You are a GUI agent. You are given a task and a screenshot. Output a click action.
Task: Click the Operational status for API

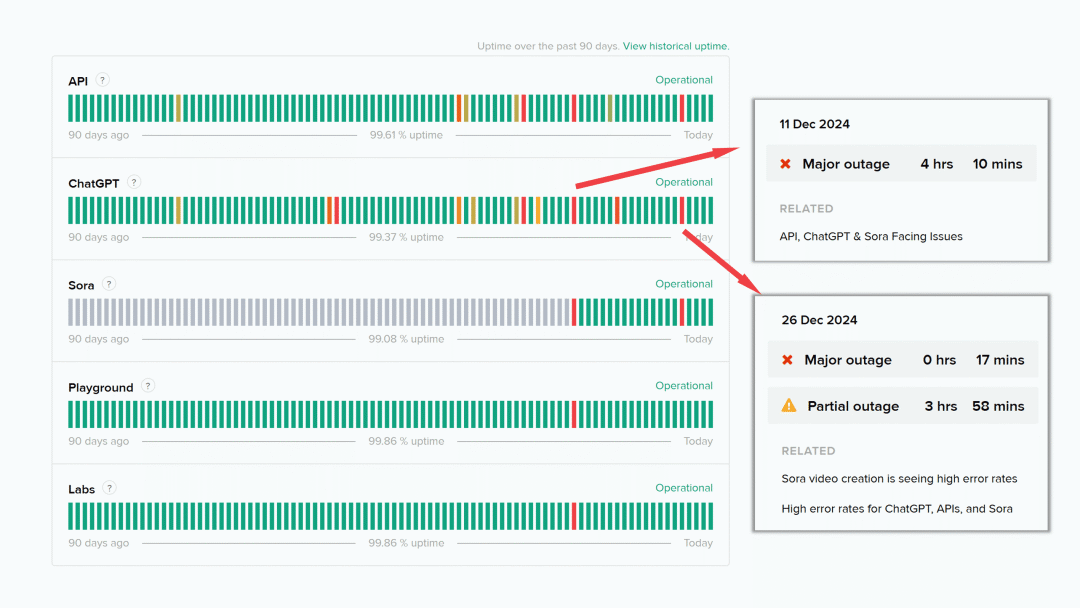click(684, 80)
